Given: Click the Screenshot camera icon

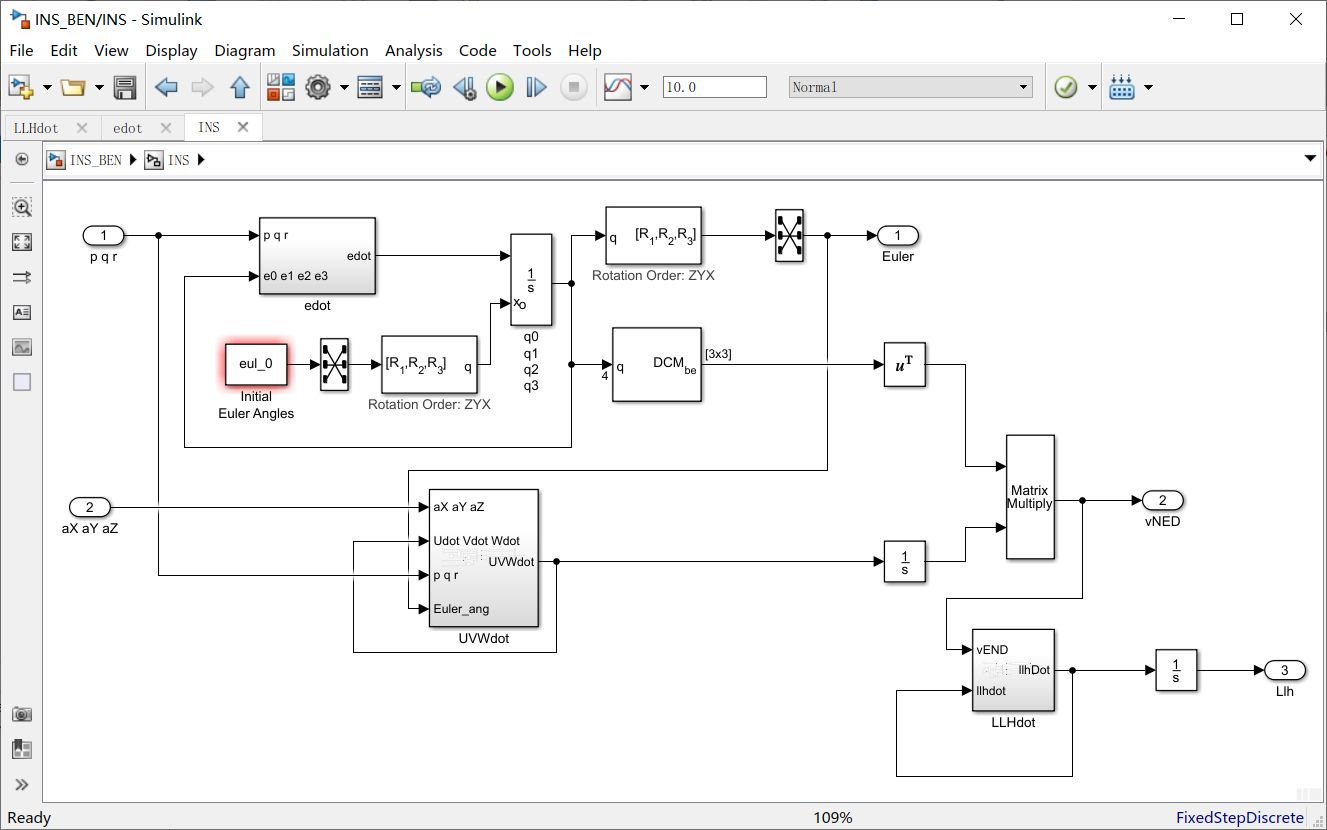Looking at the screenshot, I should (22, 714).
